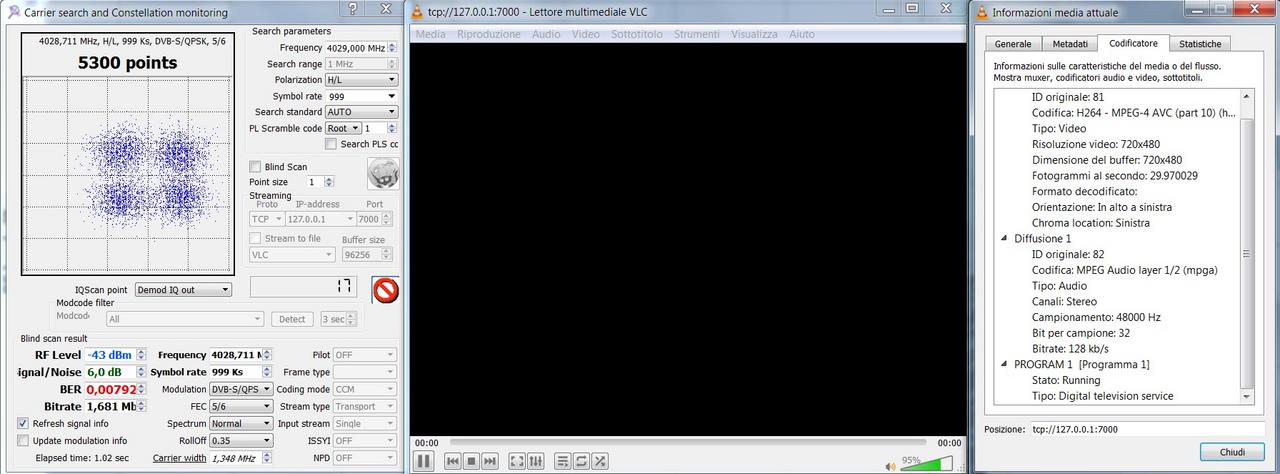Image resolution: width=1280 pixels, height=474 pixels.
Task: Toggle VLC fullscreen mode
Action: coord(517,461)
